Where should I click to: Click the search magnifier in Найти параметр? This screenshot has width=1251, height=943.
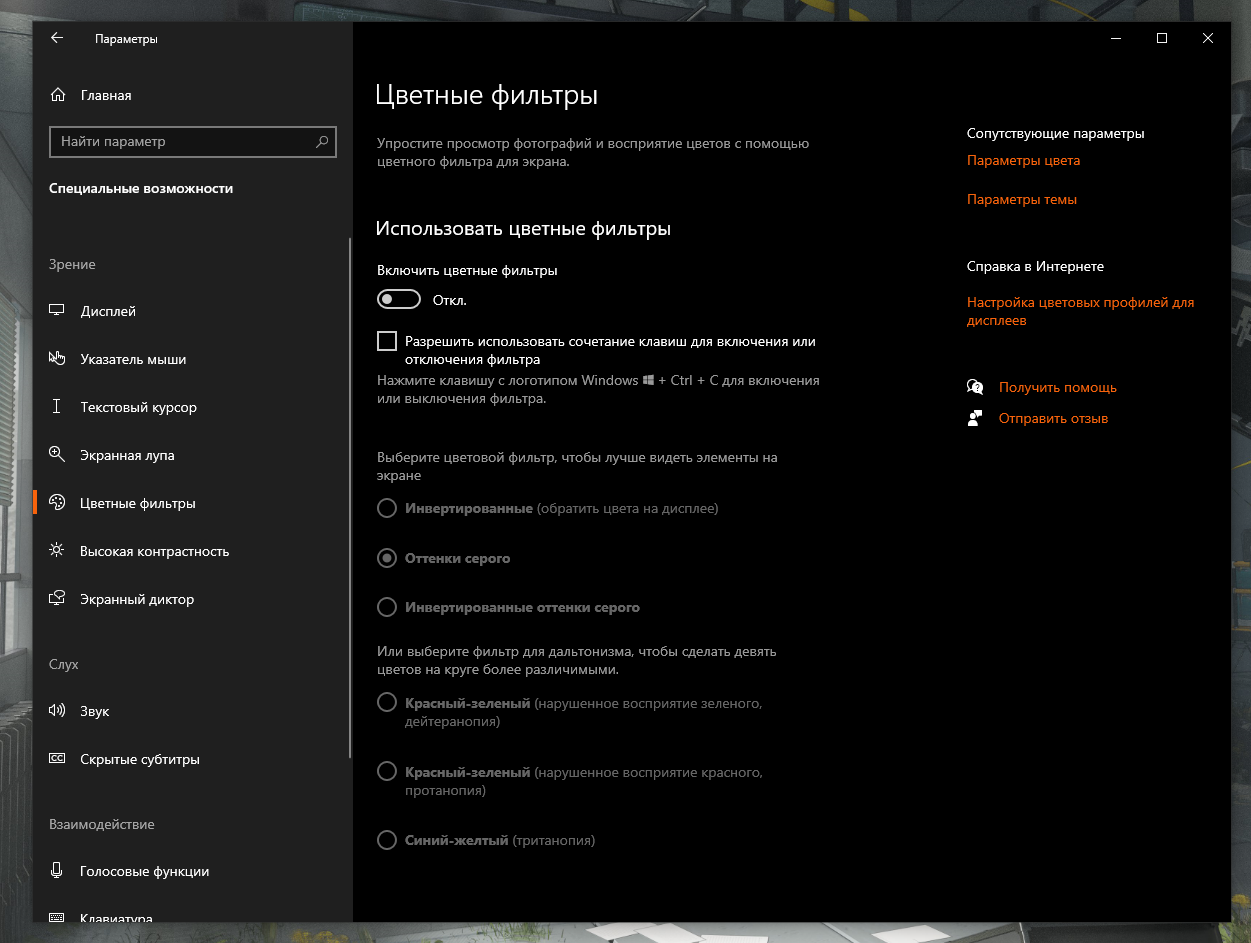pos(322,142)
